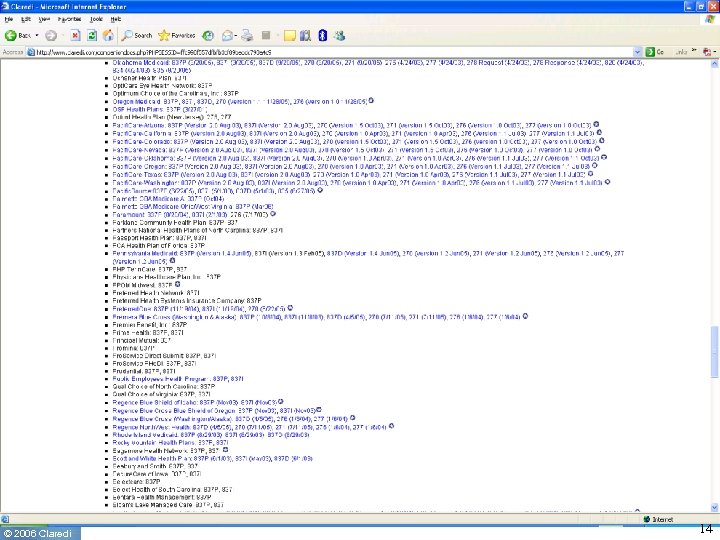
Task: Select the Prudential 837P, 837I entry
Action: pyautogui.click(x=144, y=371)
